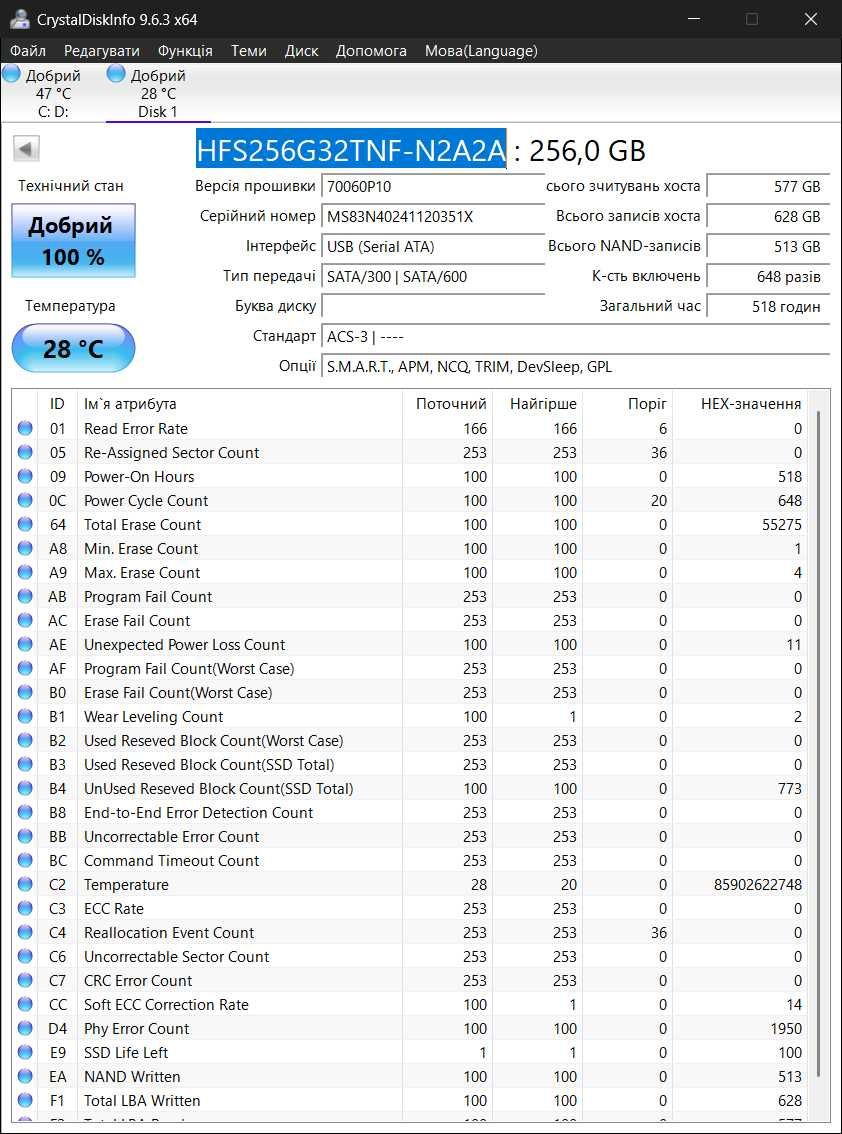Switch to the C: D: disk tab
Screen dimensions: 842x1134
click(52, 93)
